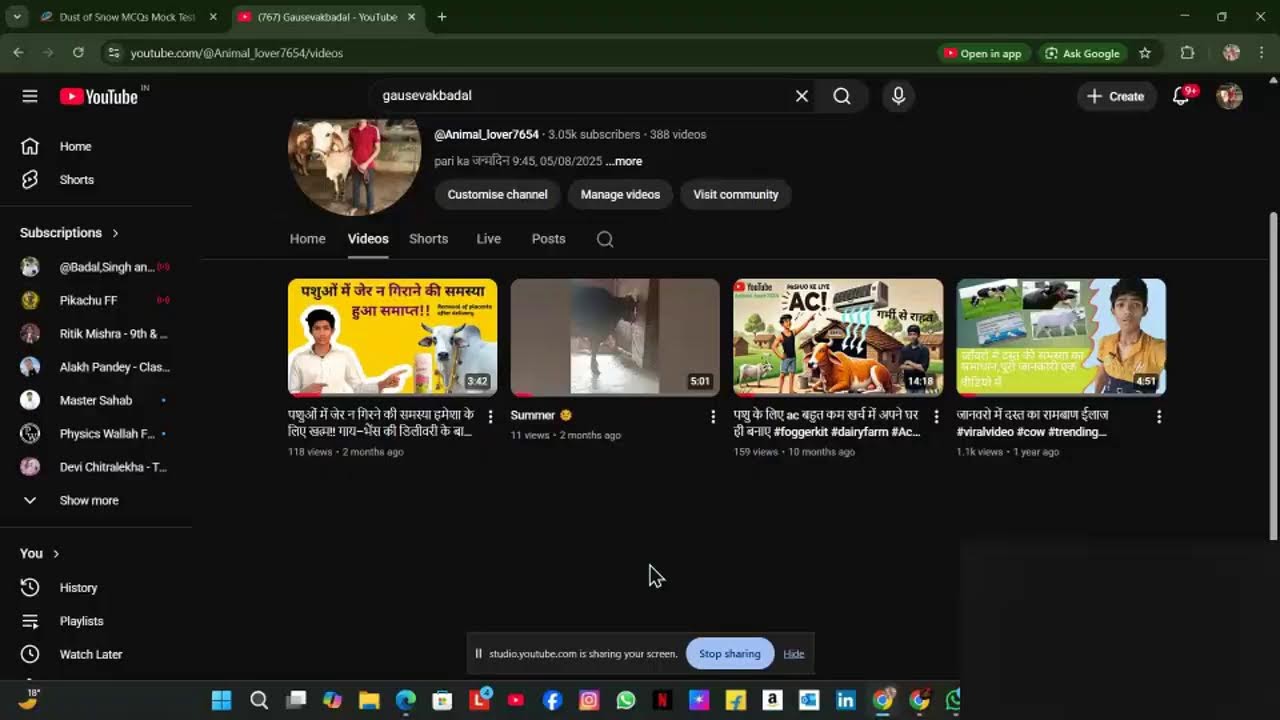Image resolution: width=1280 pixels, height=720 pixels.
Task: Open the Chrome profile avatar
Action: pyautogui.click(x=1231, y=53)
